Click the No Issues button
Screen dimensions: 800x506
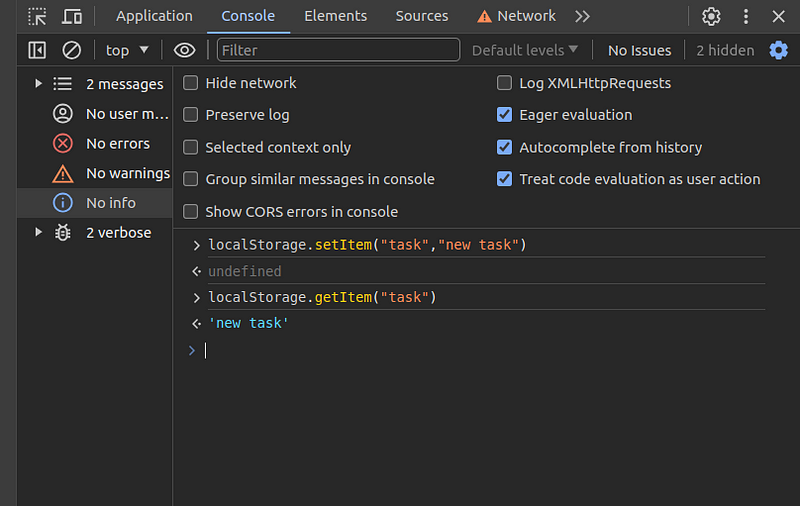pyautogui.click(x=639, y=50)
